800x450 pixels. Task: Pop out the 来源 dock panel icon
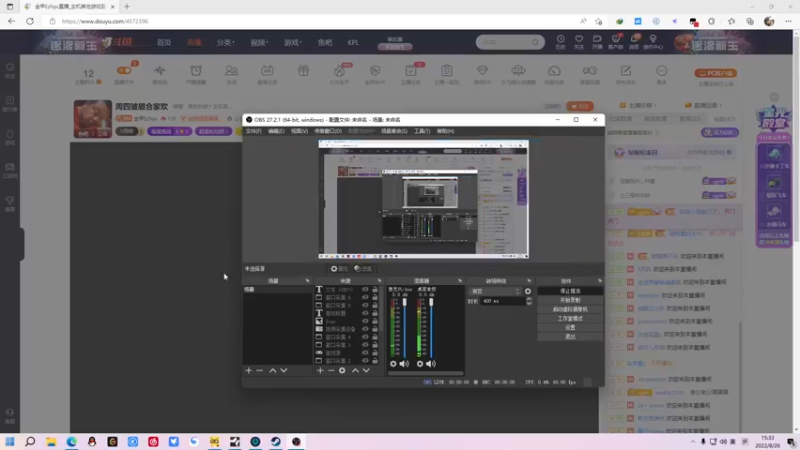[379, 281]
